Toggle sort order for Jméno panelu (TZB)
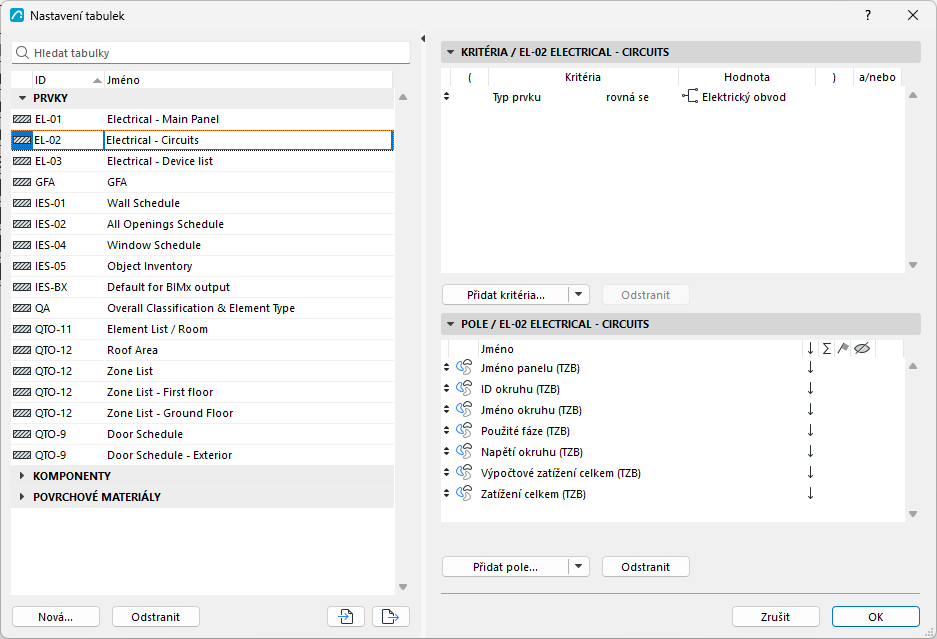The height and width of the screenshot is (639, 937). click(x=810, y=368)
